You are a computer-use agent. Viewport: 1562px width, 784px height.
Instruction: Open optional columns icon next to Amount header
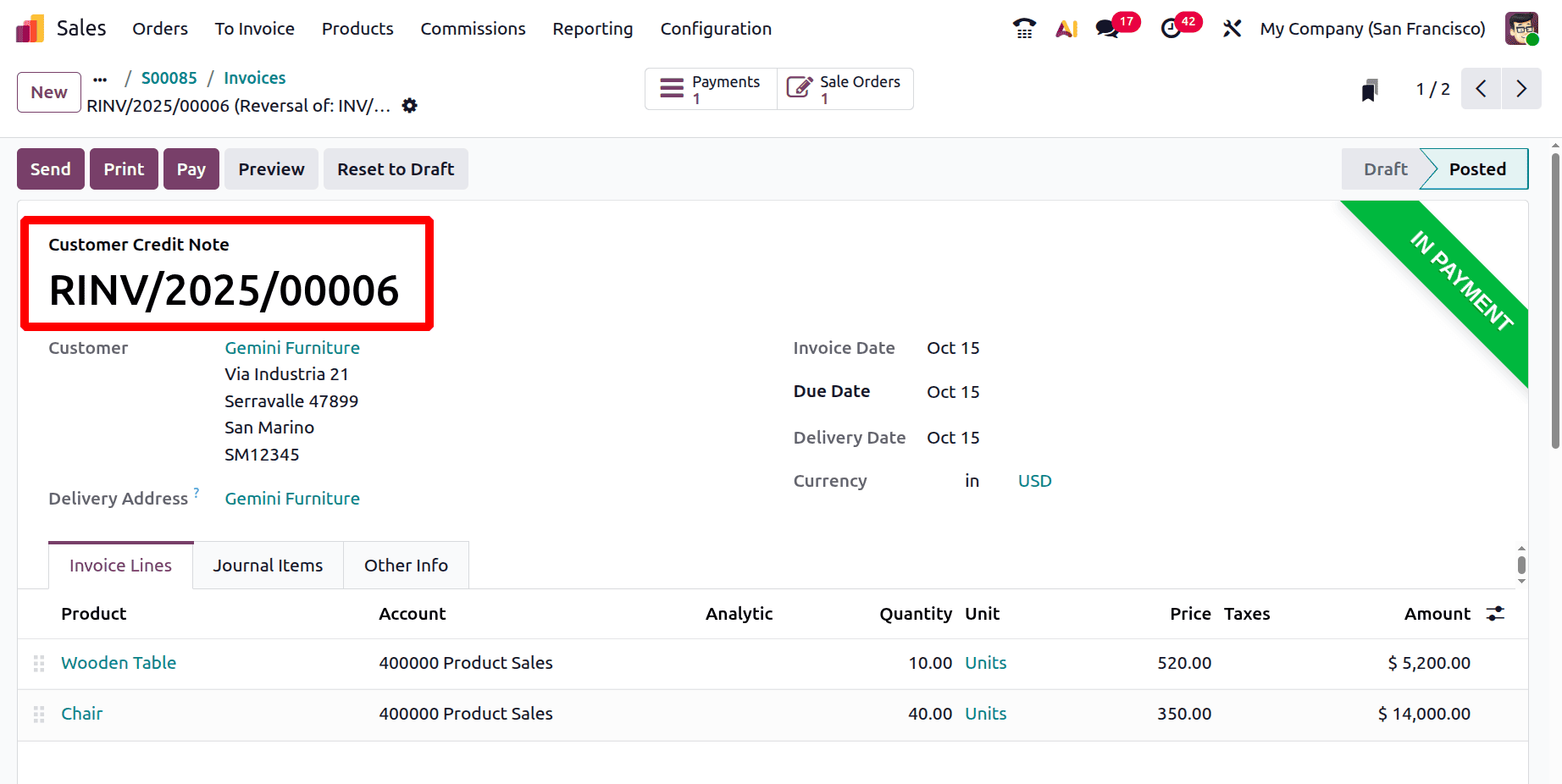(x=1494, y=613)
